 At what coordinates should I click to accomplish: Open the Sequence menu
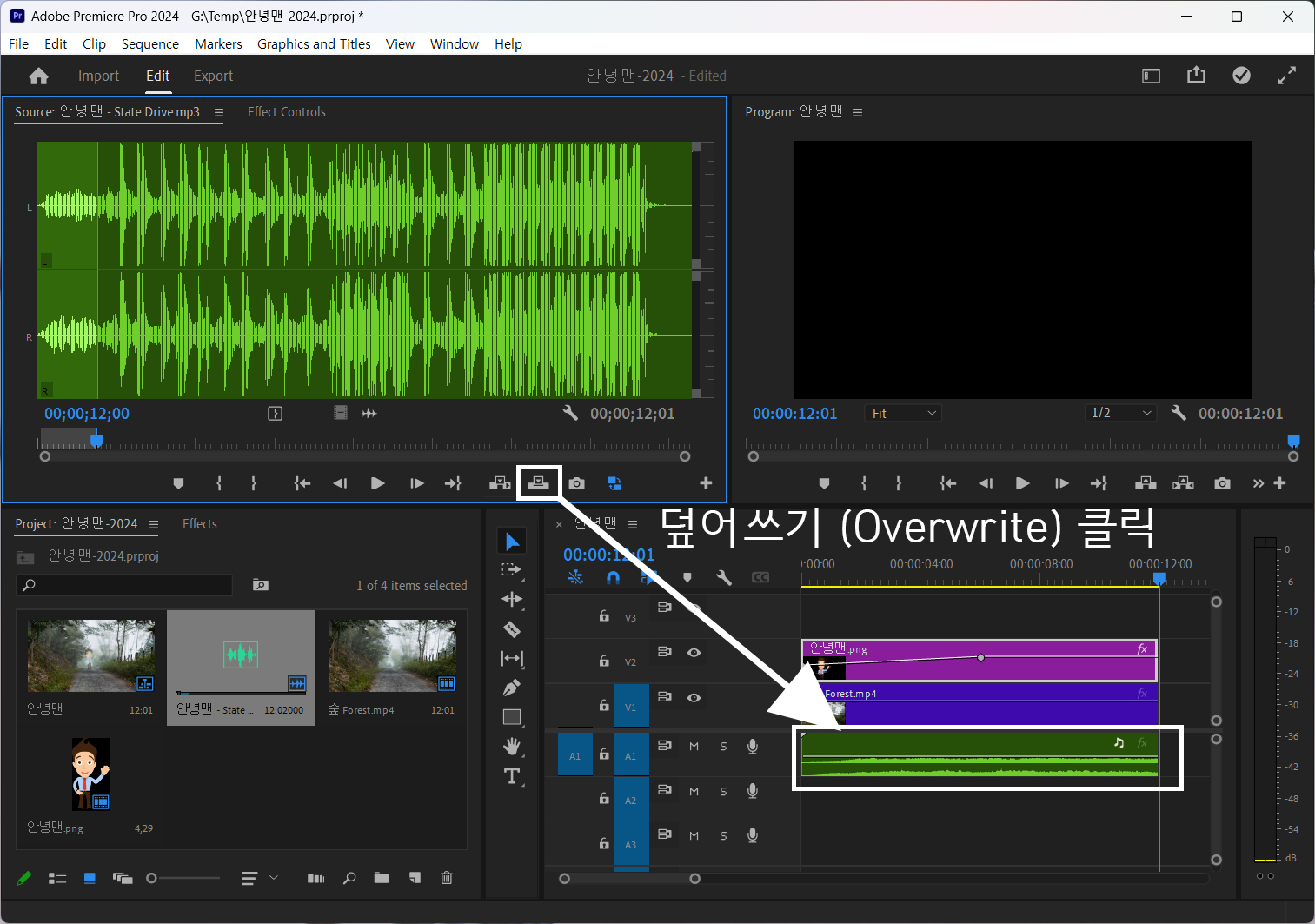pyautogui.click(x=149, y=43)
